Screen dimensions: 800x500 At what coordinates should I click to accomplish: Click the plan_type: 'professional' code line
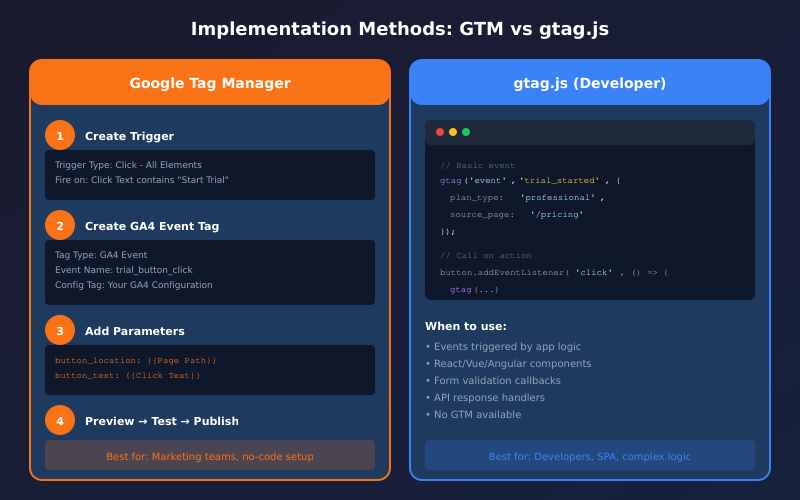click(x=527, y=197)
